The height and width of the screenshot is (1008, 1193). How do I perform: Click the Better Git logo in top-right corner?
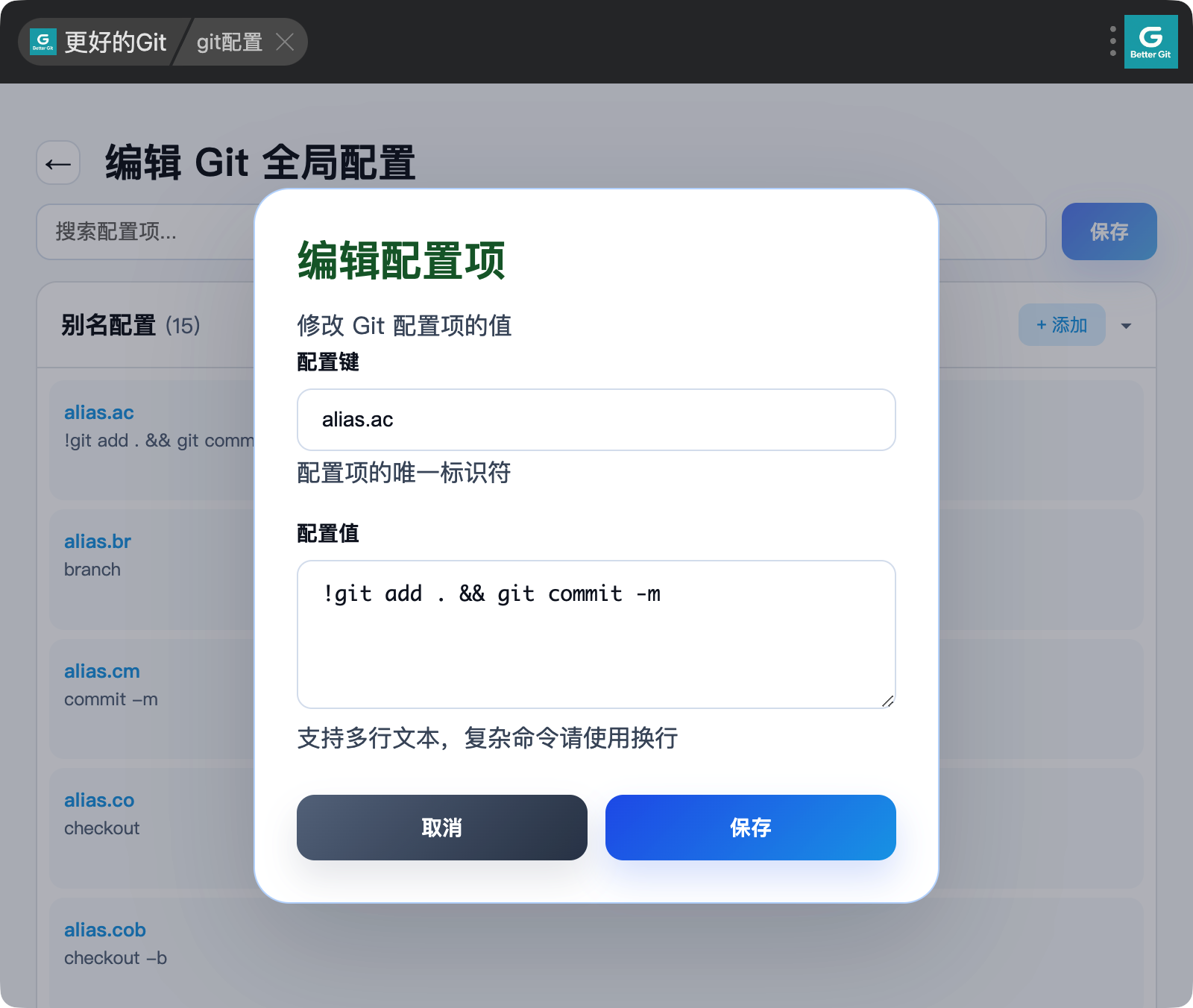[1150, 42]
